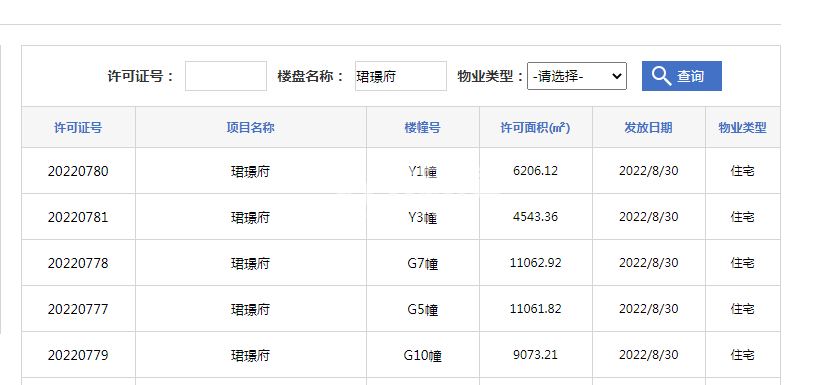Focus the 楼盘名称 input containing 珺璟府
The image size is (819, 385).
(401, 76)
